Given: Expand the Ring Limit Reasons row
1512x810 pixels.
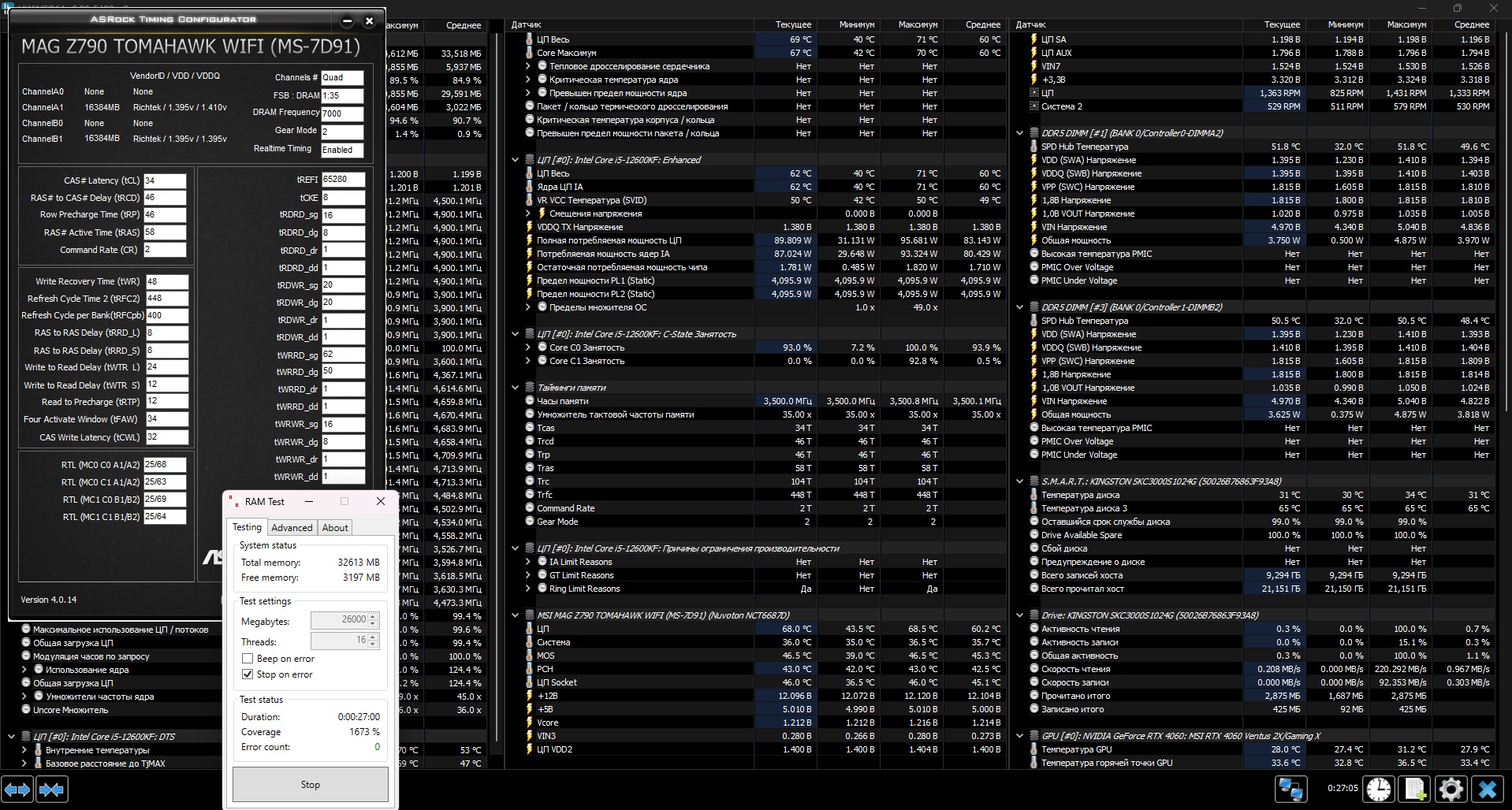Looking at the screenshot, I should point(528,589).
